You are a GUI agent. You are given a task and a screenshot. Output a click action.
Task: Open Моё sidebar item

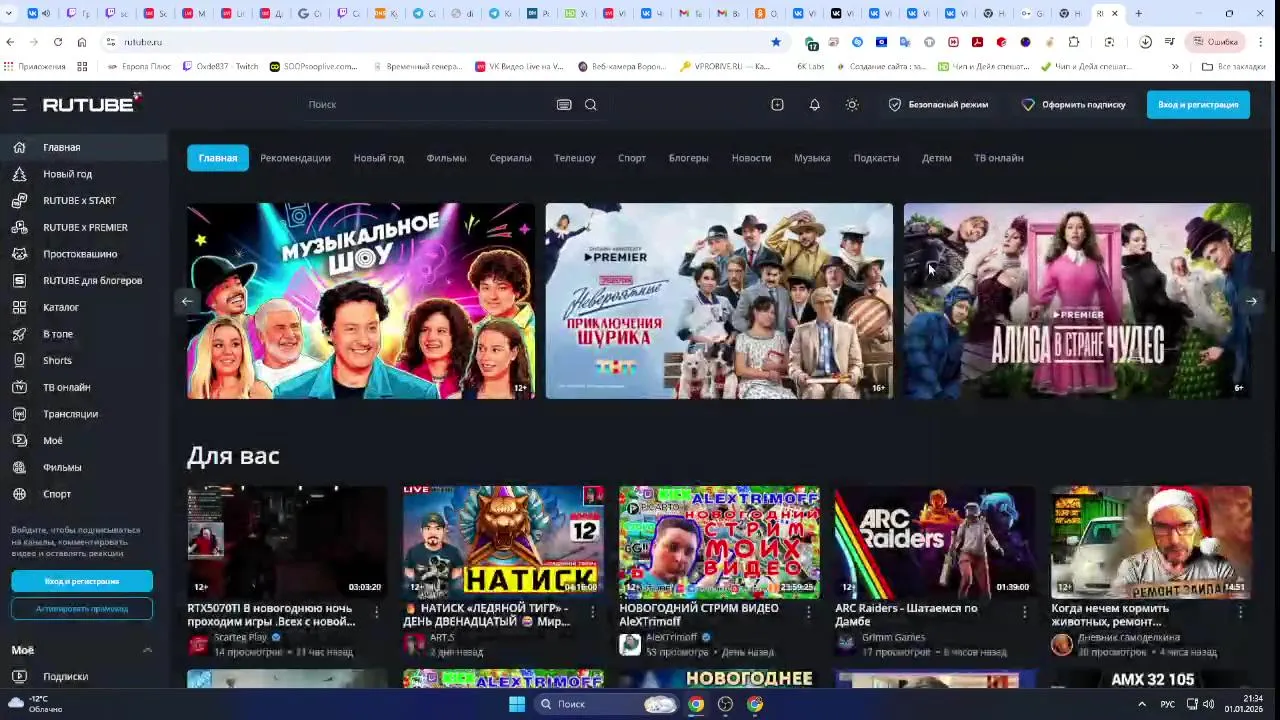pyautogui.click(x=84, y=440)
